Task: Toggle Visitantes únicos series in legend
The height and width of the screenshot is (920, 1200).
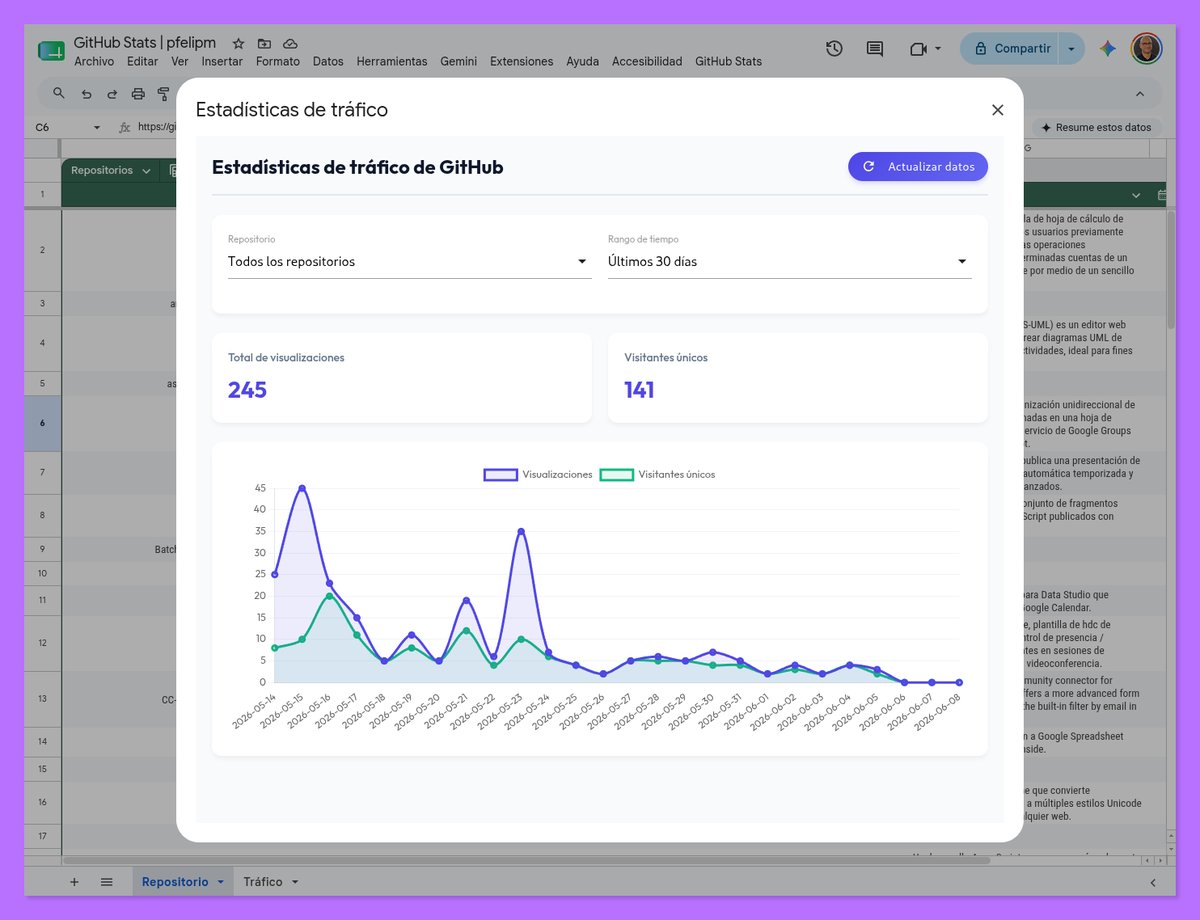Action: [657, 474]
